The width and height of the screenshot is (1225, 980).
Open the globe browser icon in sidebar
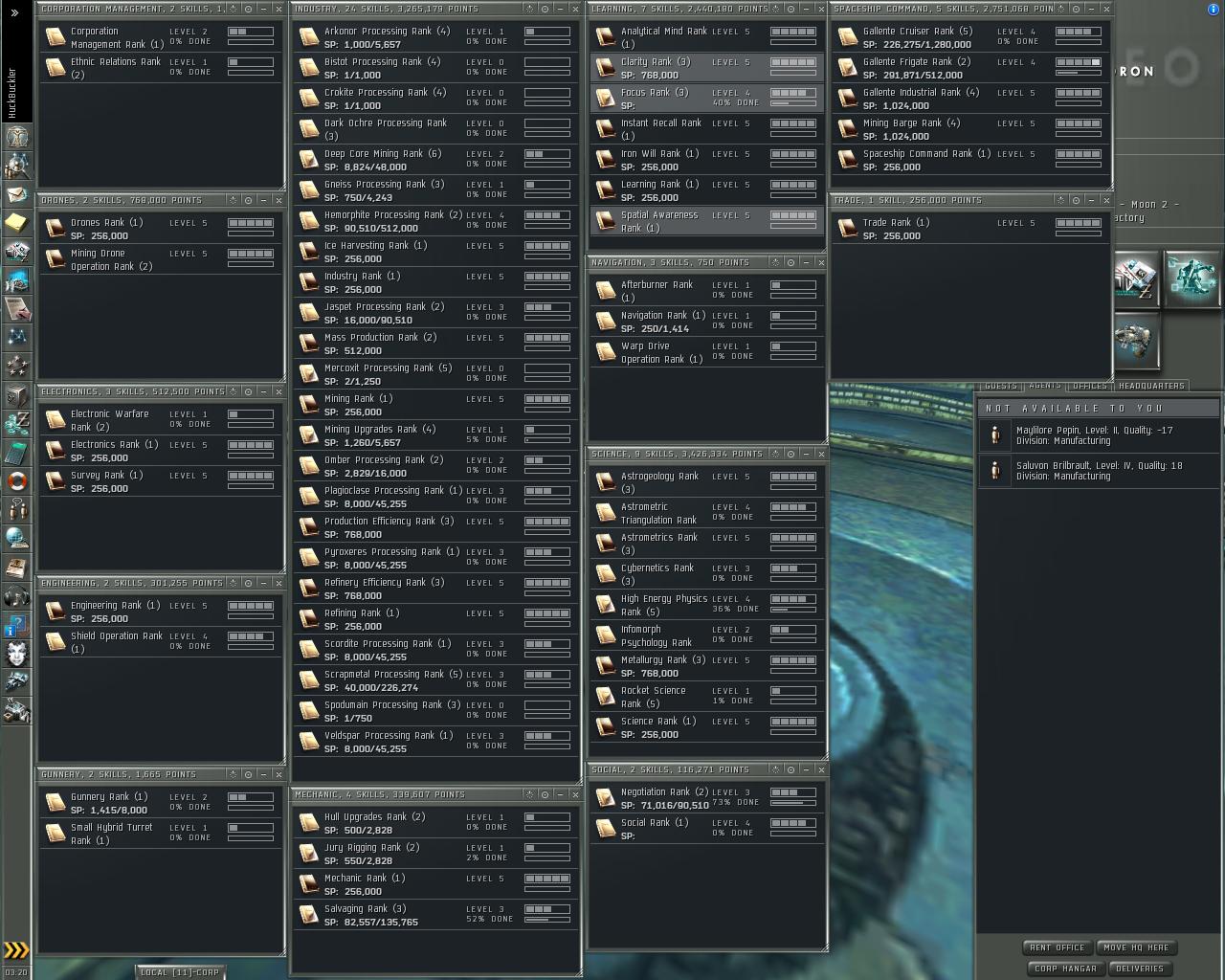16,538
